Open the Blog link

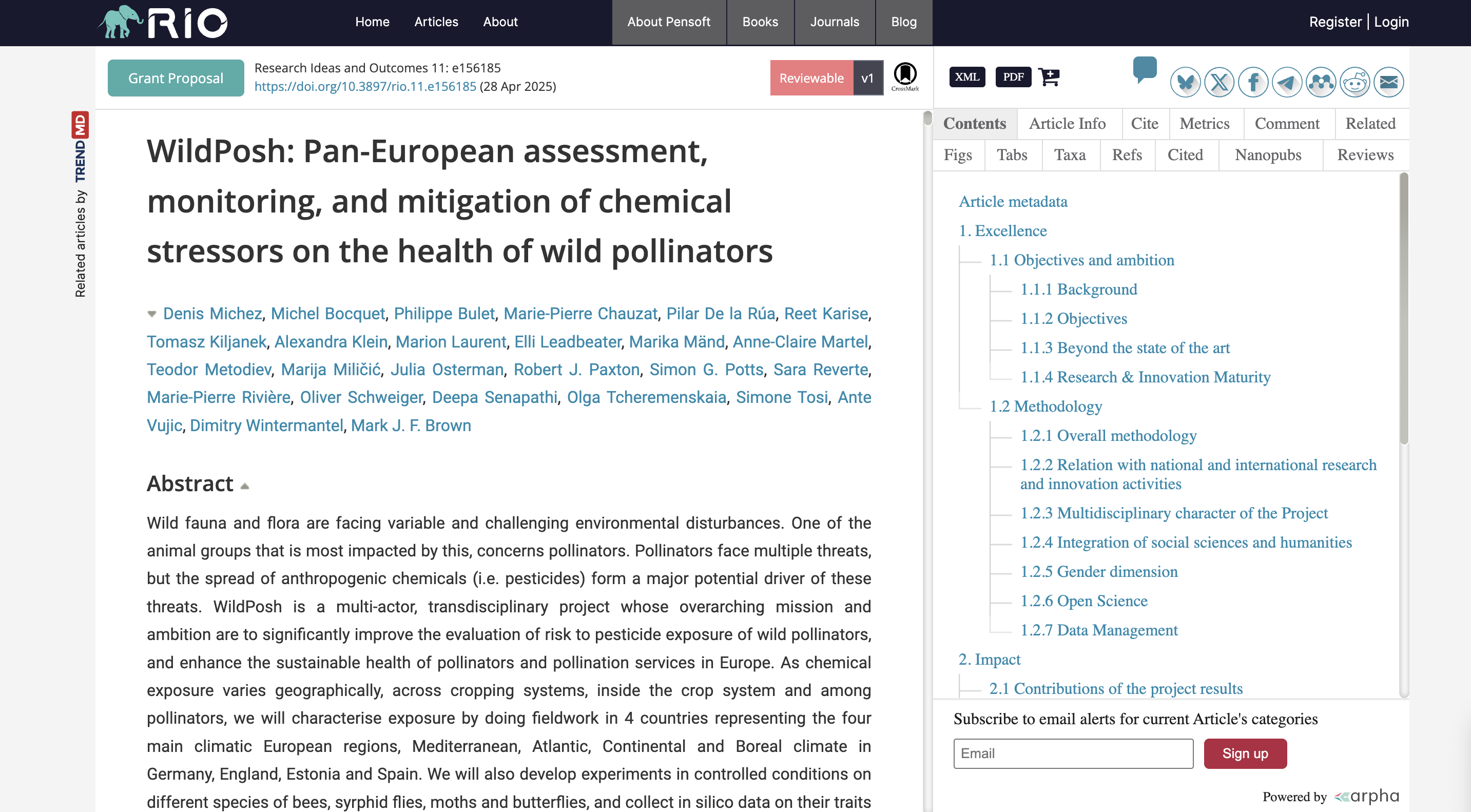904,22
